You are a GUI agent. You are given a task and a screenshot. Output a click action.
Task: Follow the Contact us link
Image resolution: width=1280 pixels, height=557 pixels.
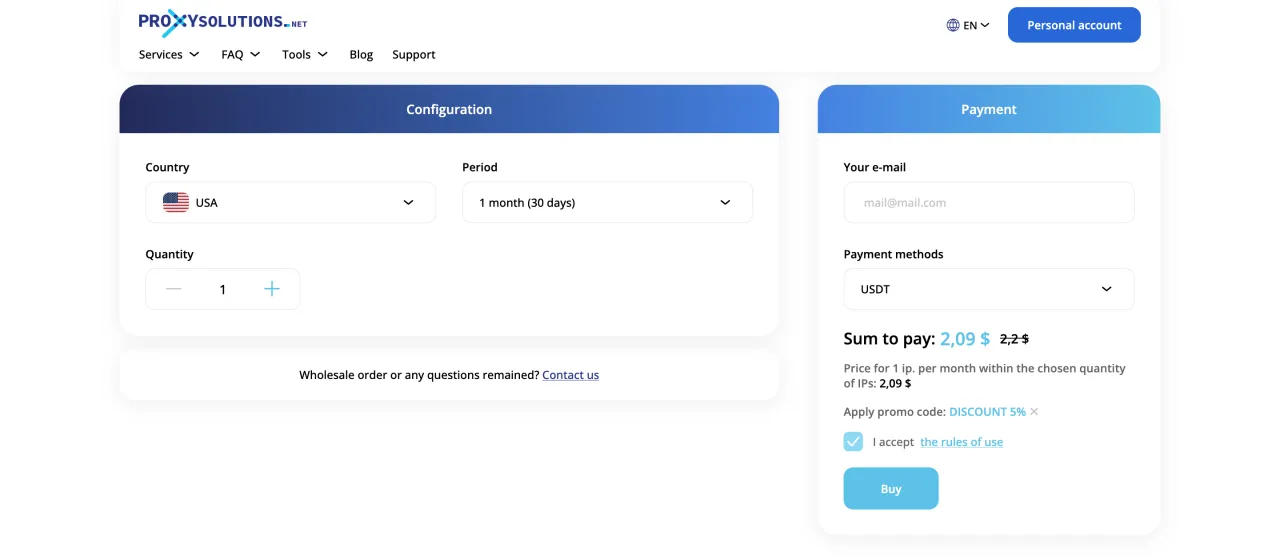click(570, 375)
